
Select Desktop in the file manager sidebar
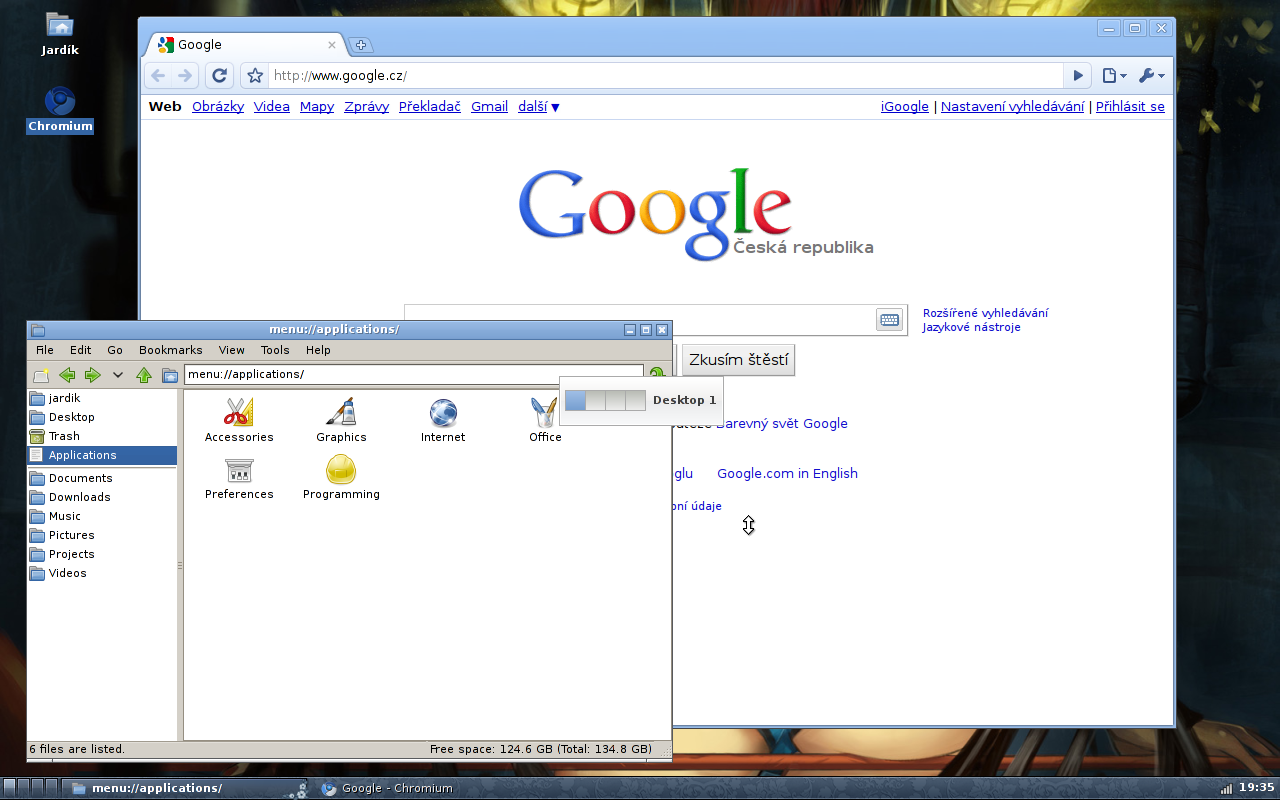coord(103,417)
